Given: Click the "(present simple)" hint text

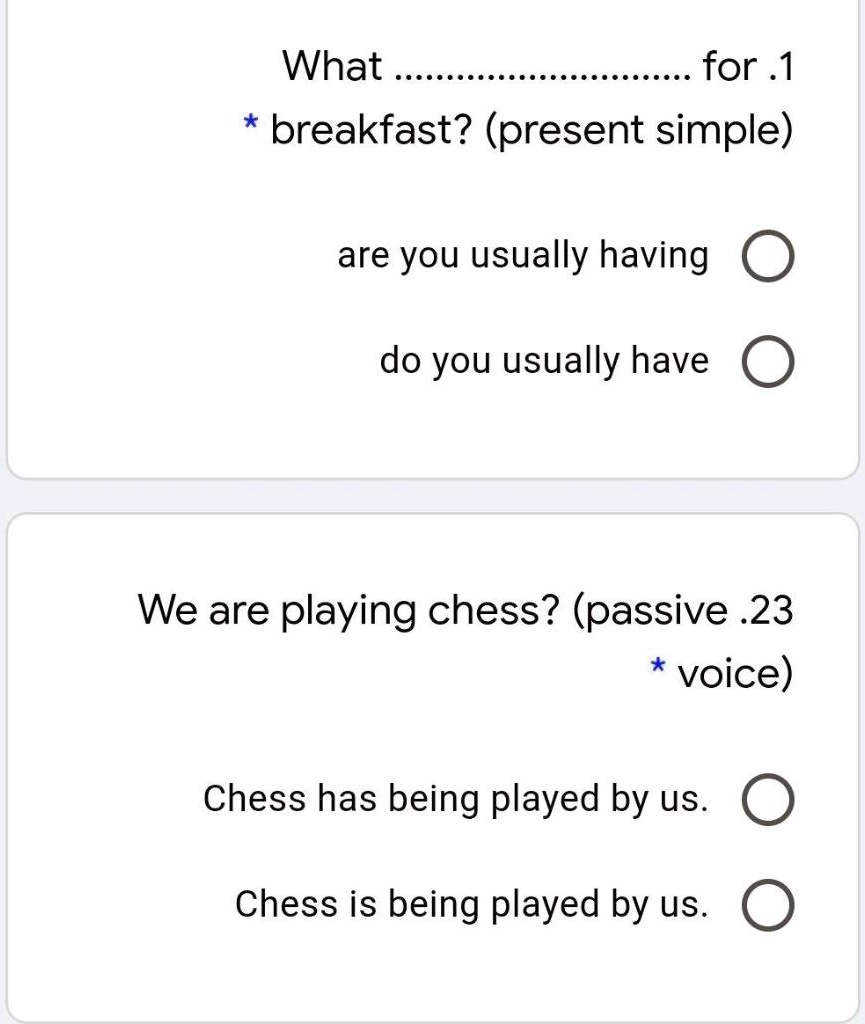Looking at the screenshot, I should pyautogui.click(x=638, y=130).
